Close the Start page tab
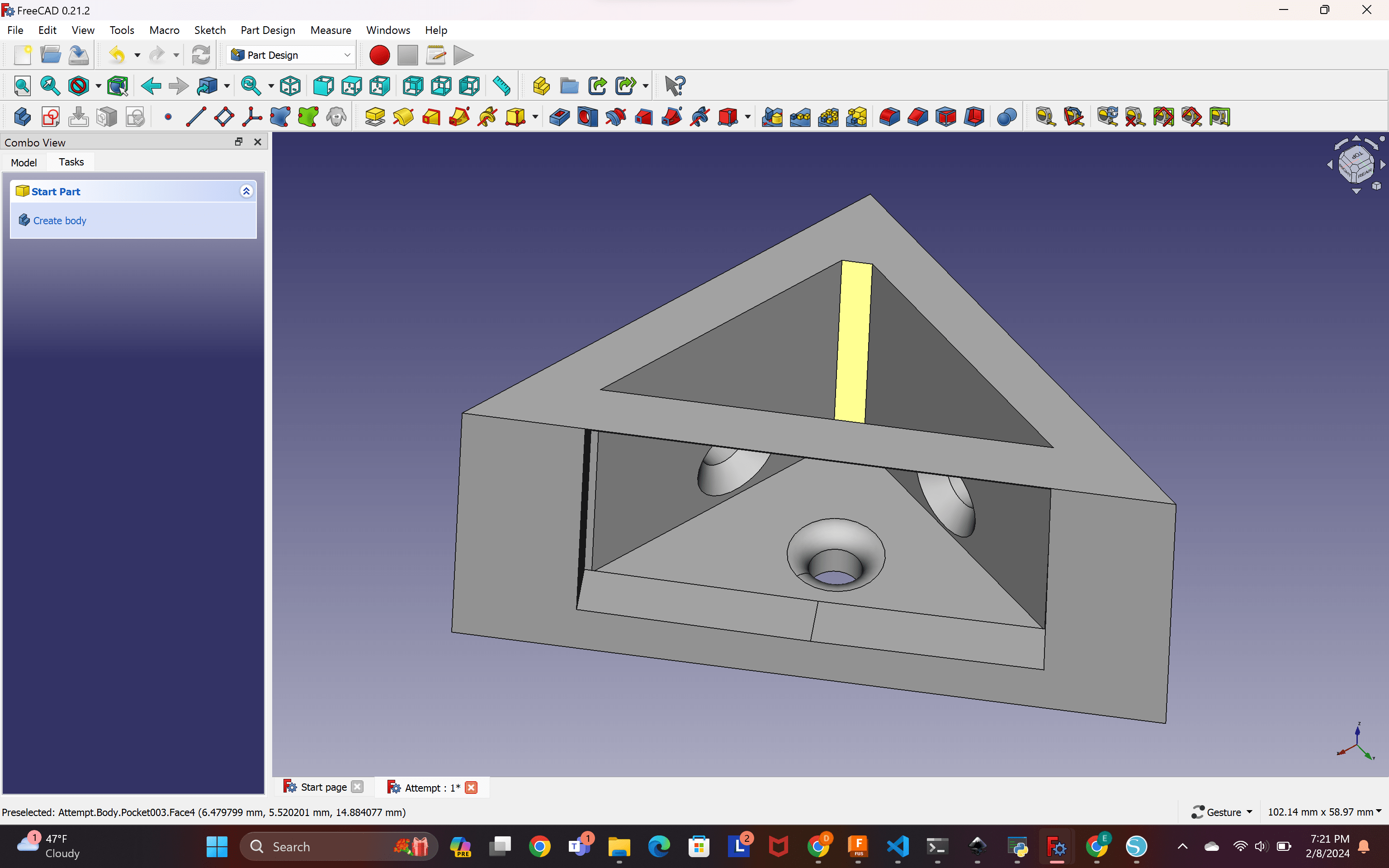Image resolution: width=1389 pixels, height=868 pixels. [x=358, y=787]
